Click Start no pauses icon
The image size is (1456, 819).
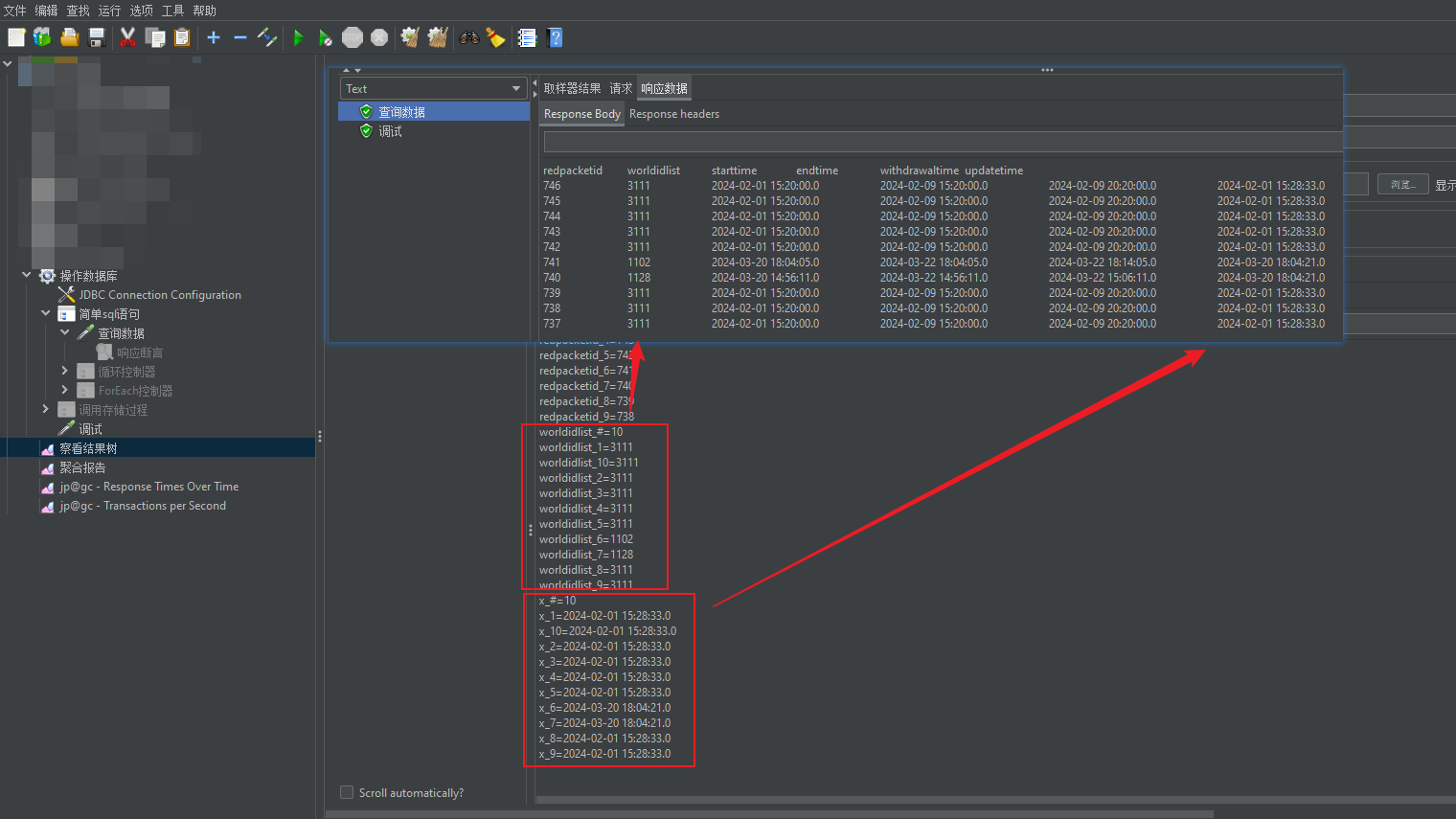326,37
